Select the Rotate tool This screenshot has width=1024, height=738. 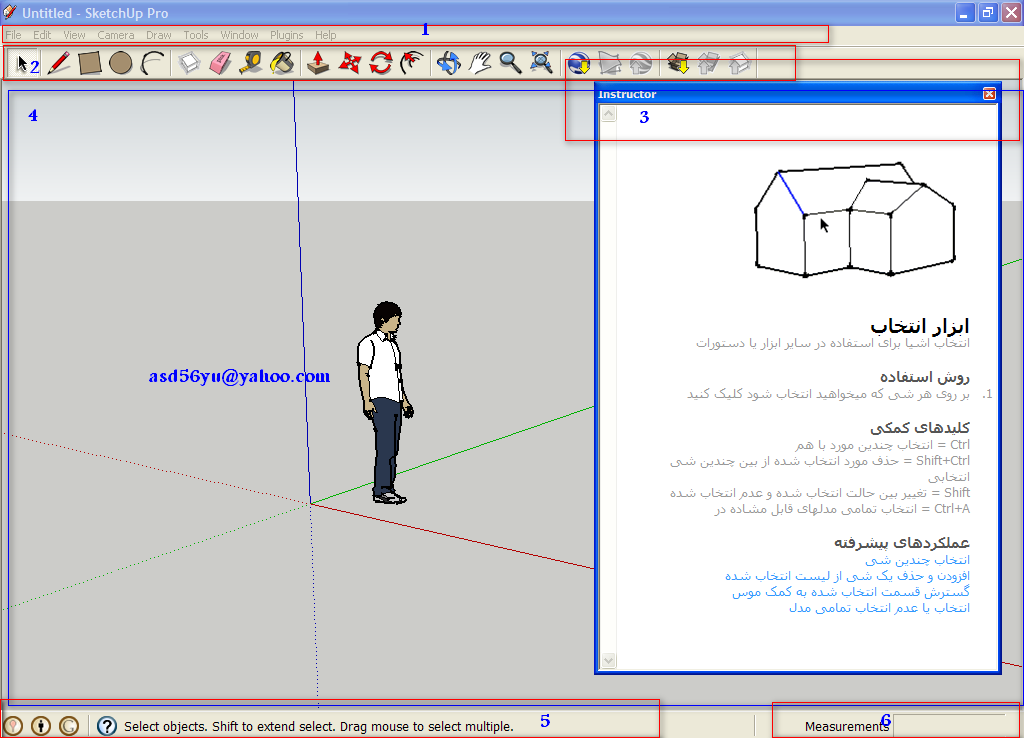coord(381,63)
